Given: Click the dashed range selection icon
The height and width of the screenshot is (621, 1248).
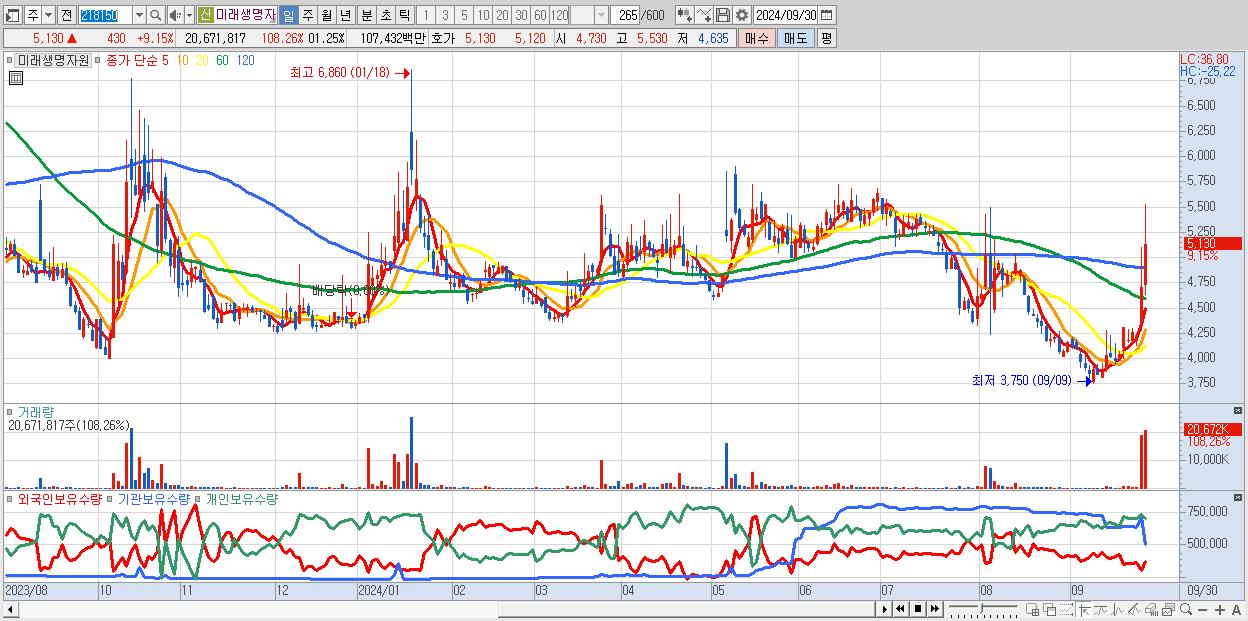Looking at the screenshot, I should pyautogui.click(x=1067, y=609).
